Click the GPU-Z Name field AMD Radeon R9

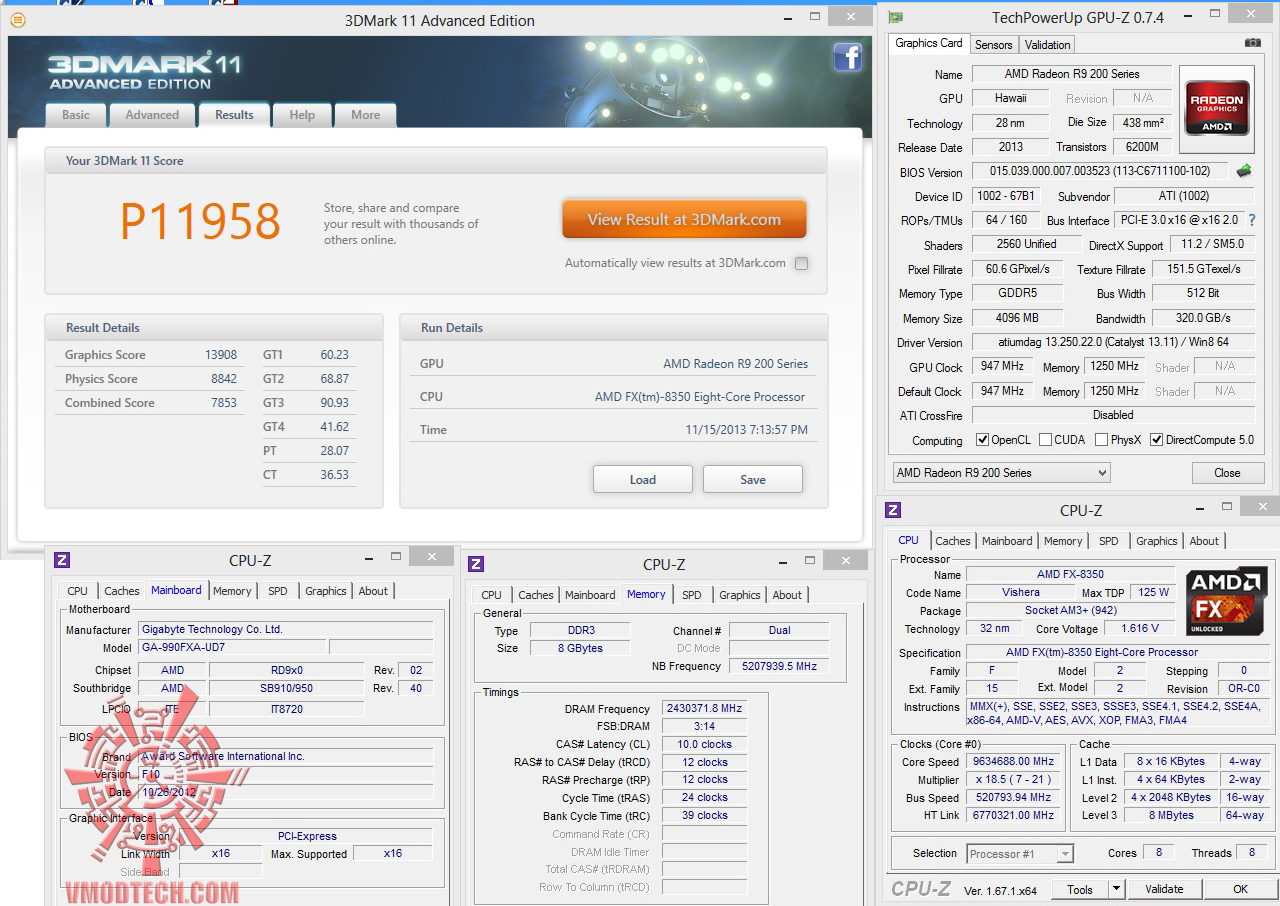1072,74
